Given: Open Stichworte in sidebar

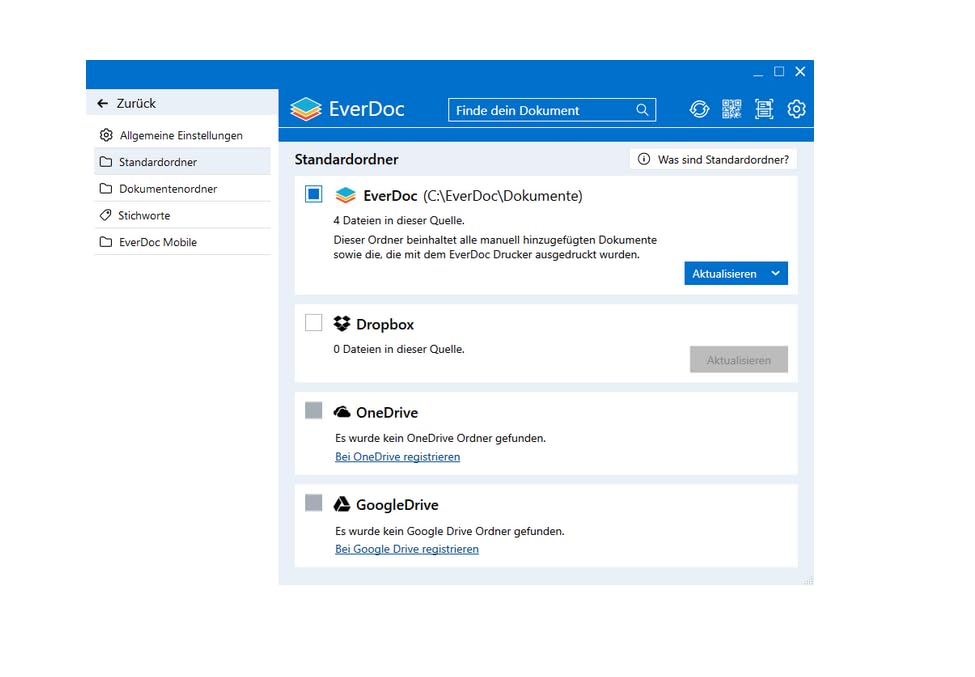Looking at the screenshot, I should pyautogui.click(x=182, y=215).
